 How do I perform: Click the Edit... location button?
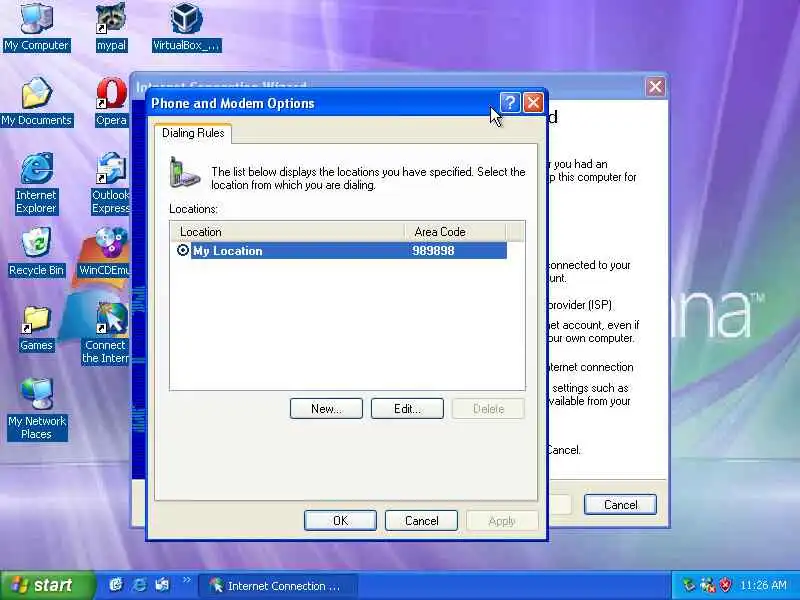(x=407, y=409)
